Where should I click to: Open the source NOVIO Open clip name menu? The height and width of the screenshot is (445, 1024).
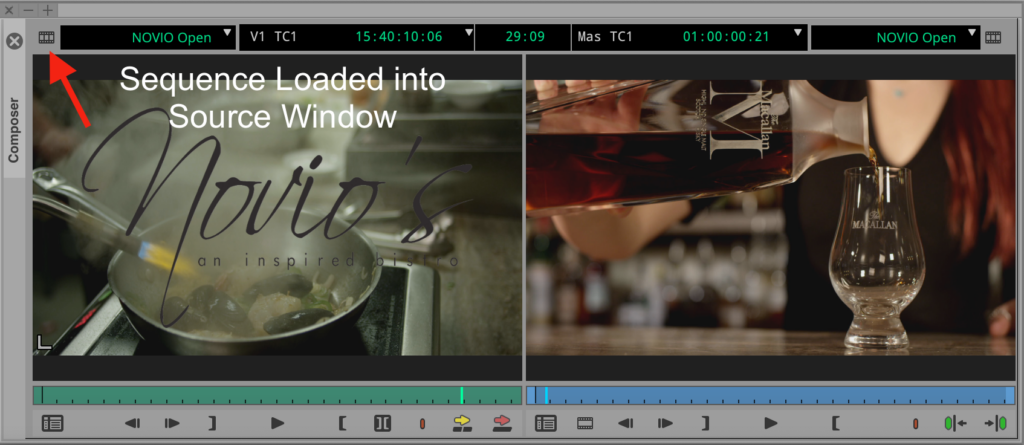[148, 38]
